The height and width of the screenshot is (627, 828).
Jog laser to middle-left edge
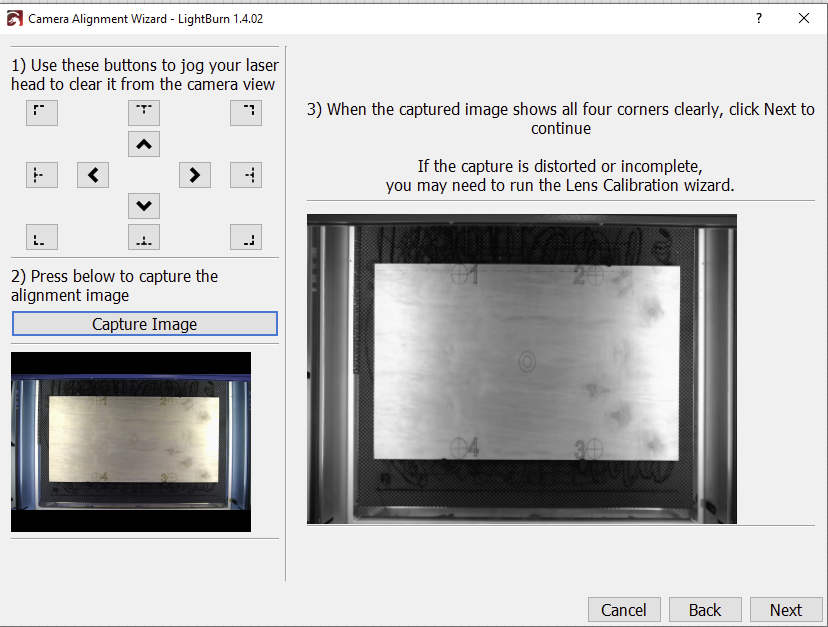42,175
